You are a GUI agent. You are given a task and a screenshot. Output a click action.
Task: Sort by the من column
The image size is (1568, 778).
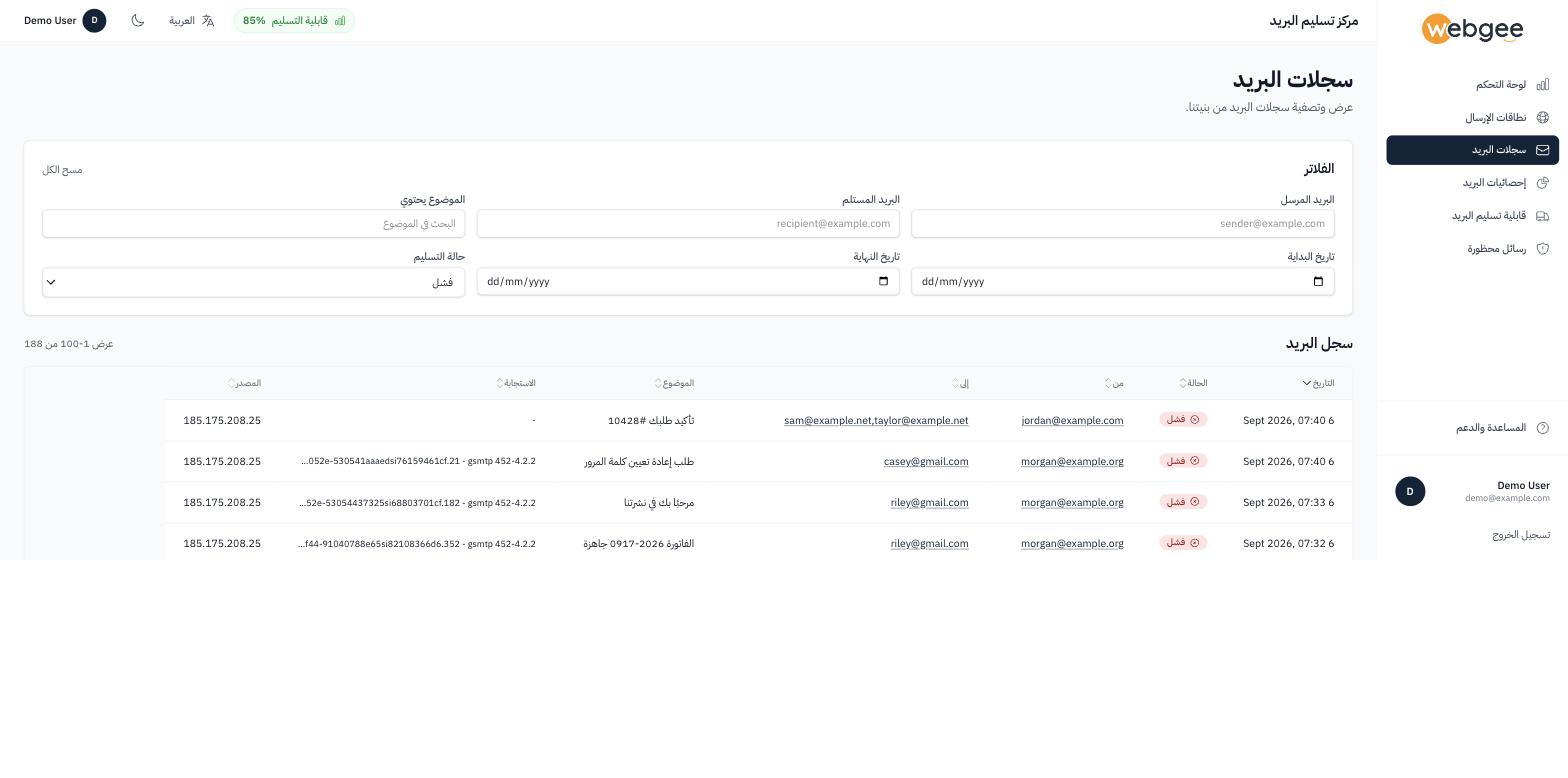point(1114,384)
